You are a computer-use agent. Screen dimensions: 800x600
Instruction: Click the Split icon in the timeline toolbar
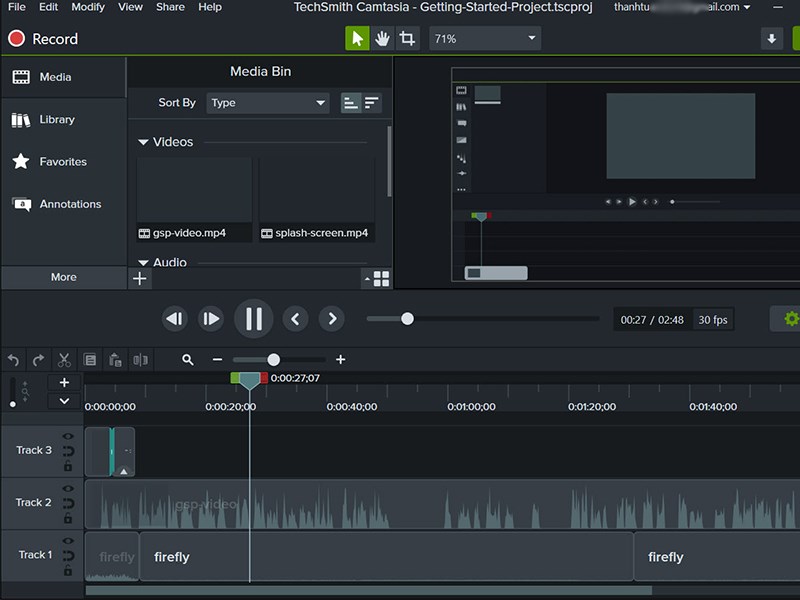click(x=140, y=360)
